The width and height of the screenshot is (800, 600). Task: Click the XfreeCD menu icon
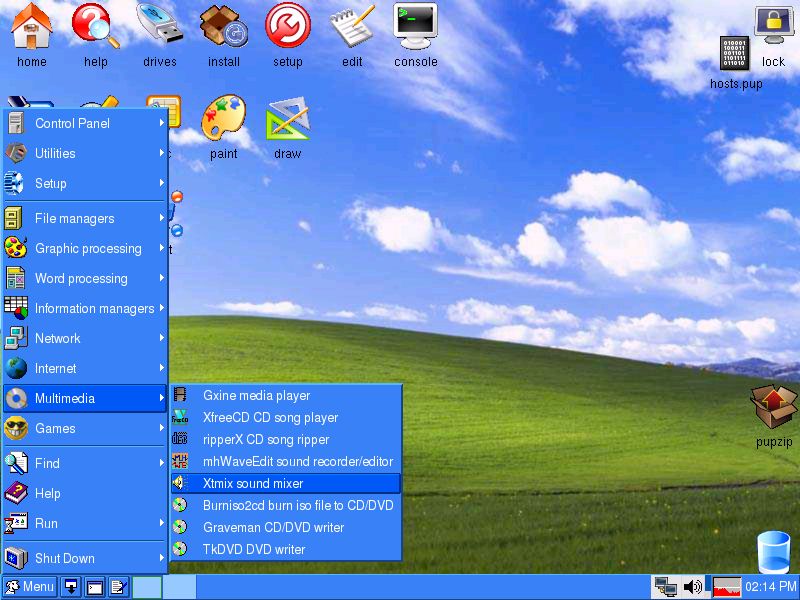pos(180,417)
